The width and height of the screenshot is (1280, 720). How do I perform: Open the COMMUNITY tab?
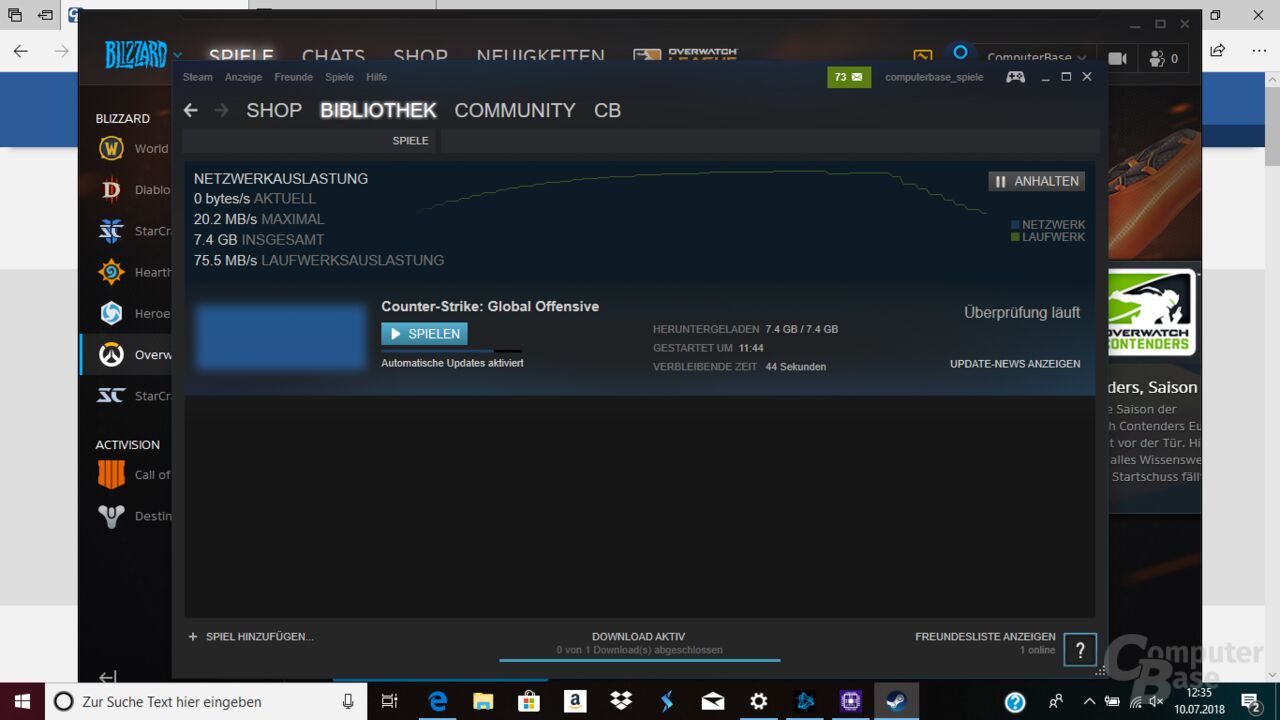[x=515, y=110]
